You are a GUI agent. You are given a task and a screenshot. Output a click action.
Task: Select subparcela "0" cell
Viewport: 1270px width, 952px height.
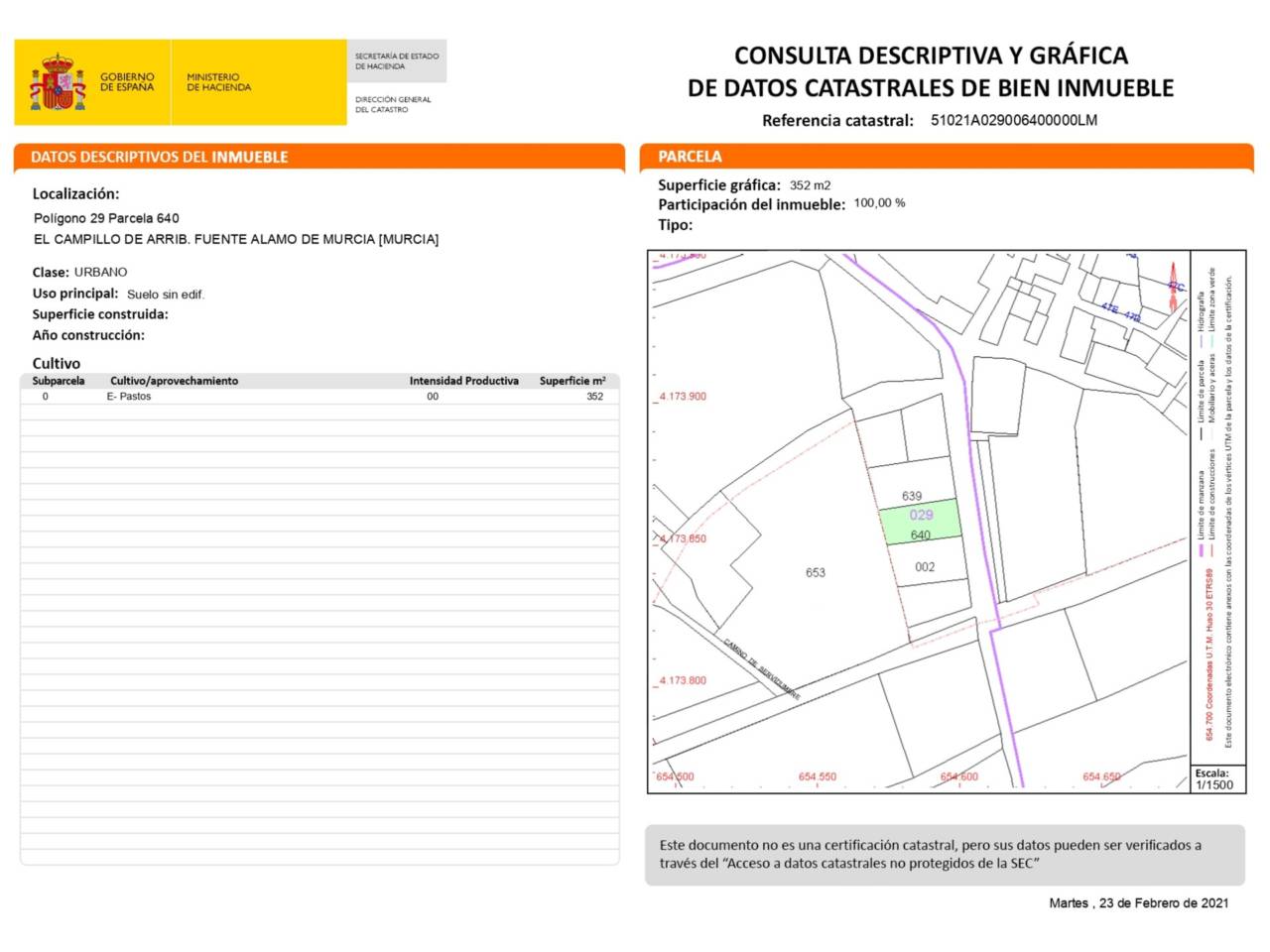tap(45, 397)
